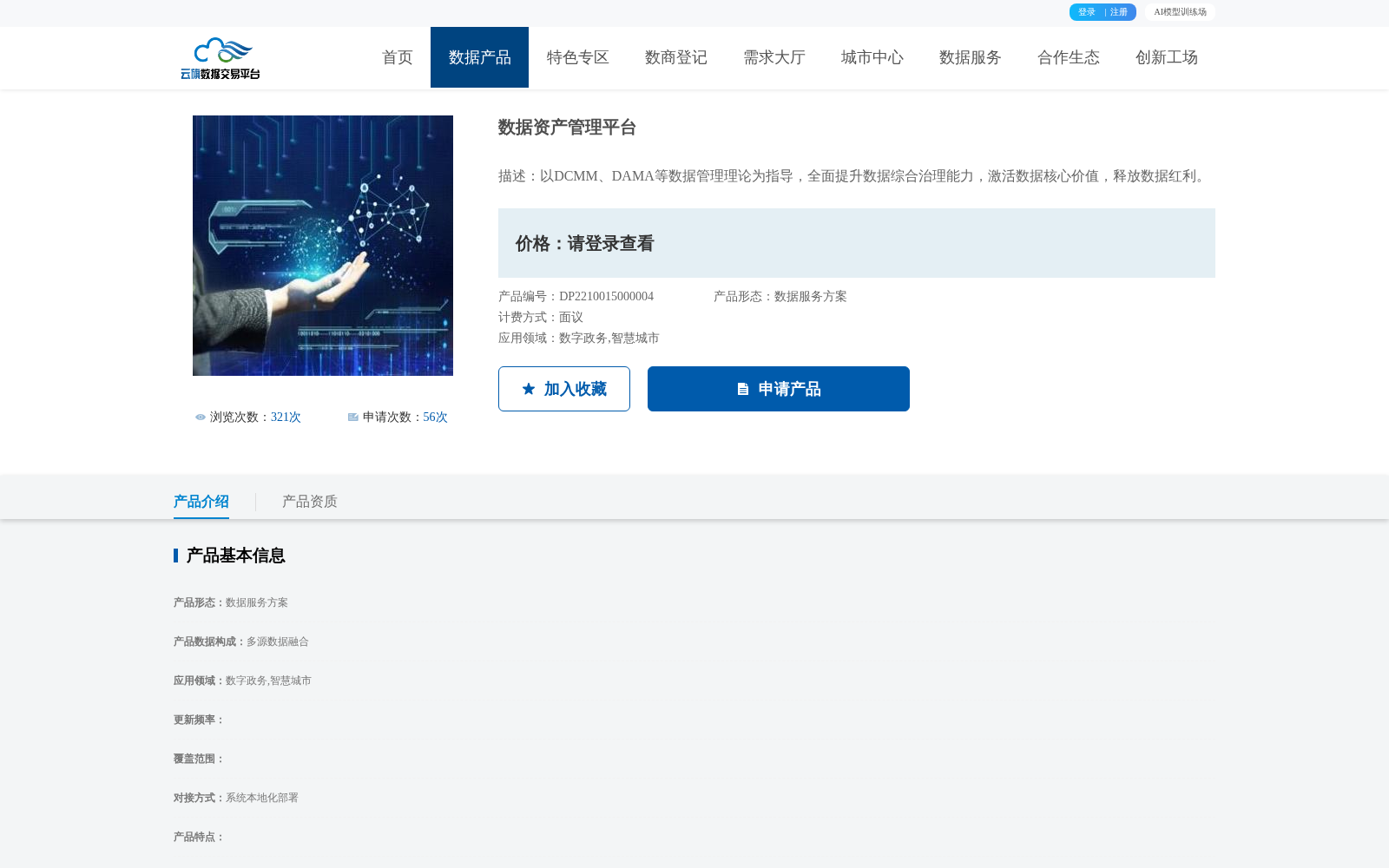Click the 登录 link at top

click(x=1087, y=12)
